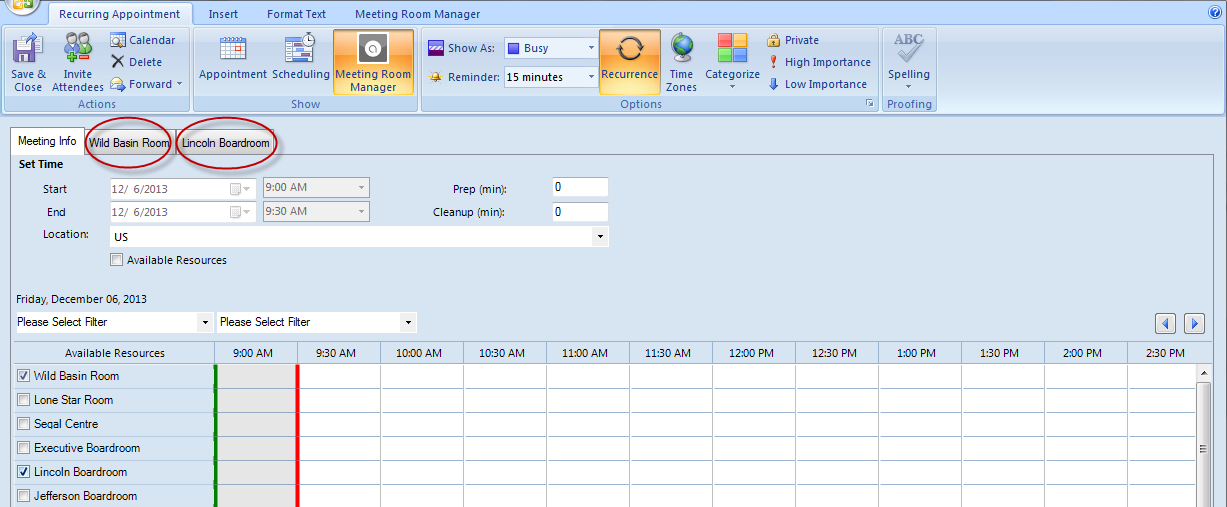Open the 9:30 AM end time dropdown
This screenshot has width=1227, height=507.
(x=361, y=212)
